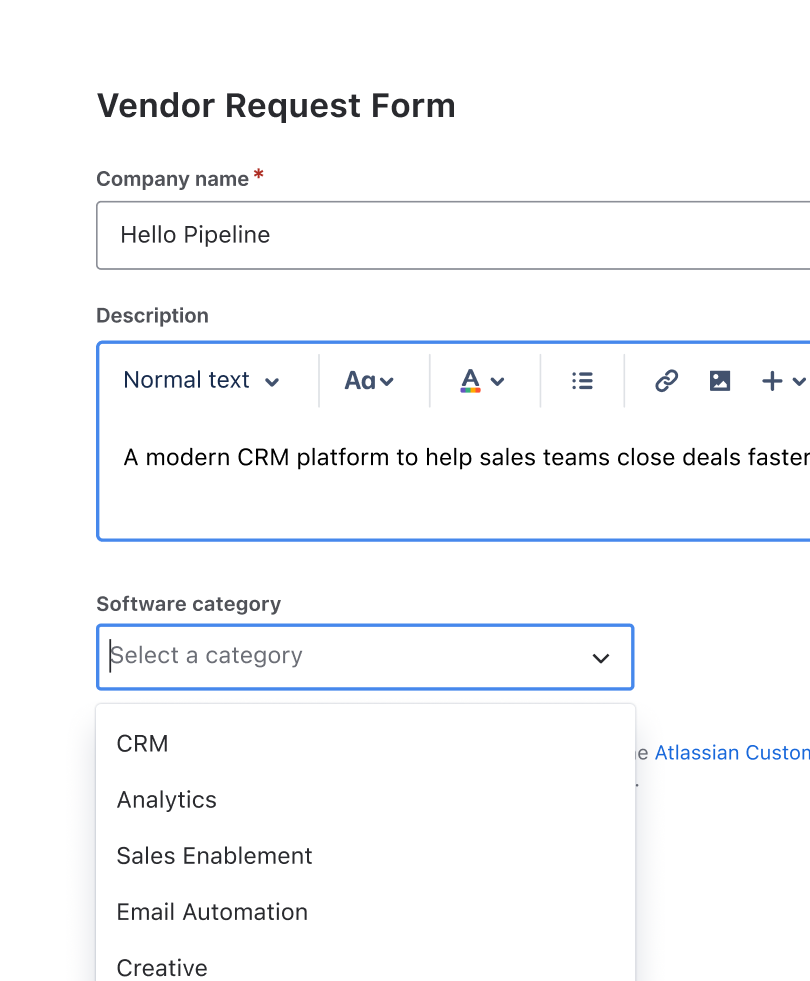
Task: Click the Software category chevron arrow
Action: [600, 658]
